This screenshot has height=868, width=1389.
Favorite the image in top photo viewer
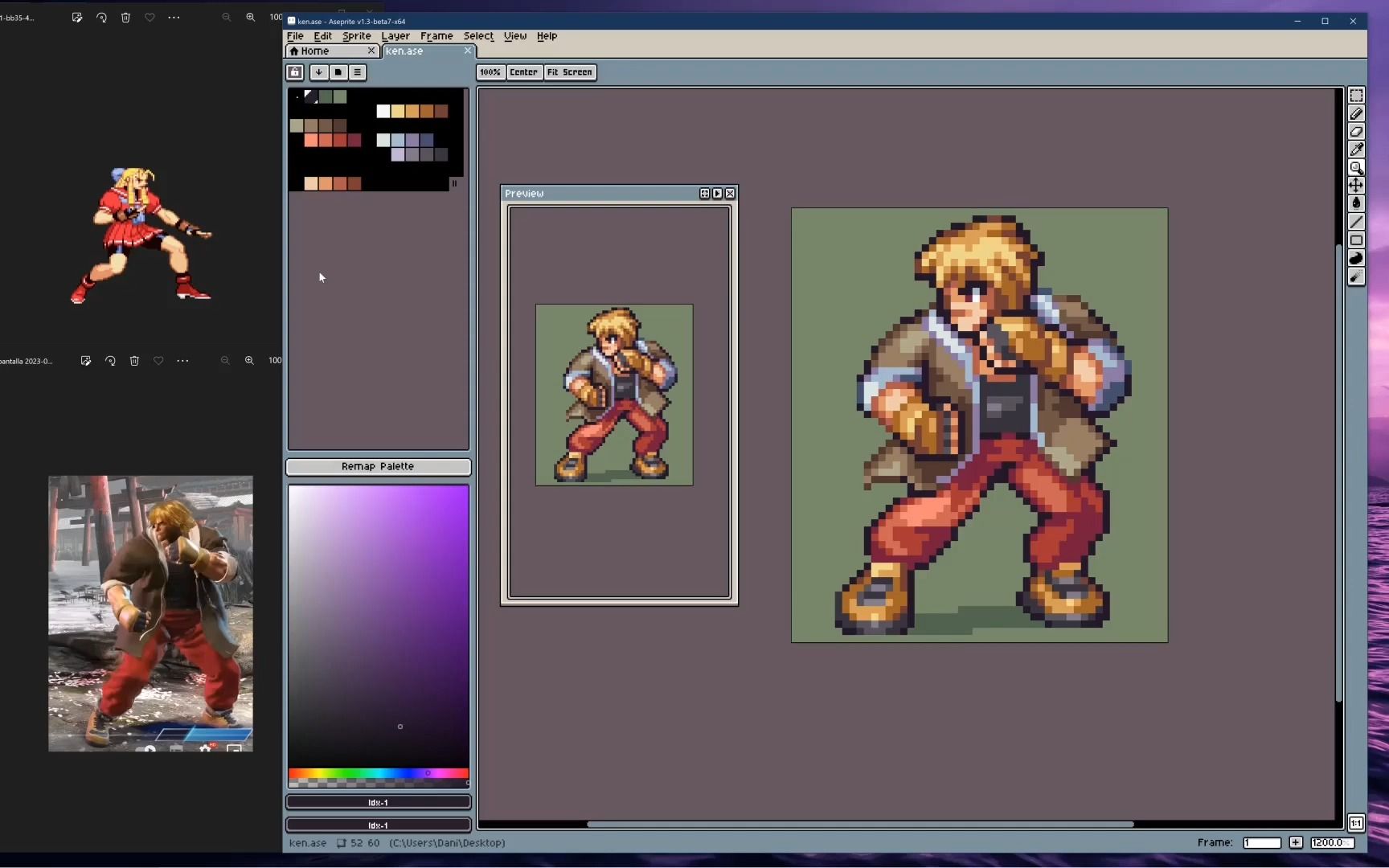150,18
